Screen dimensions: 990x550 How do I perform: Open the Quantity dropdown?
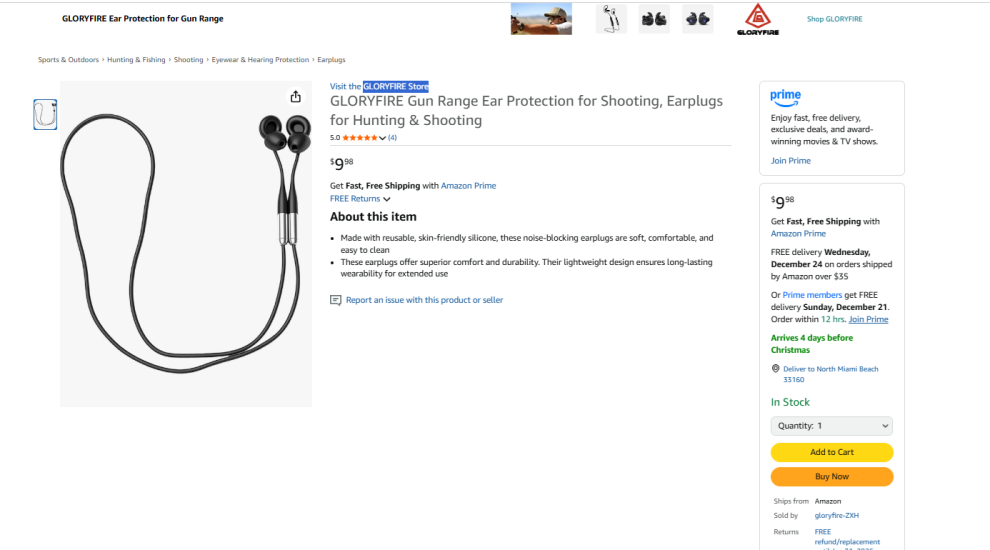(832, 426)
